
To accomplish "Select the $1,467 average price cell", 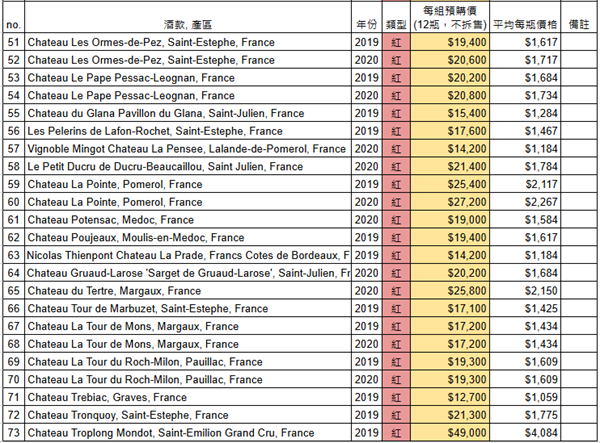I will point(525,131).
